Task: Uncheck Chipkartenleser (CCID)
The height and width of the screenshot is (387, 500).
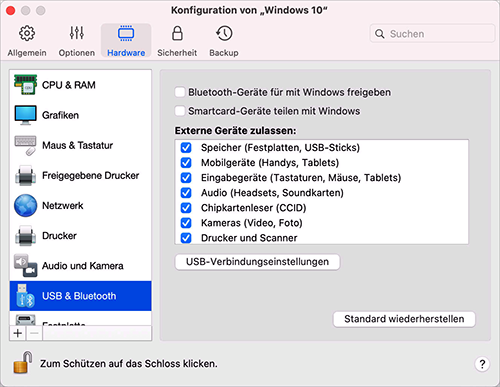Action: pyautogui.click(x=186, y=208)
